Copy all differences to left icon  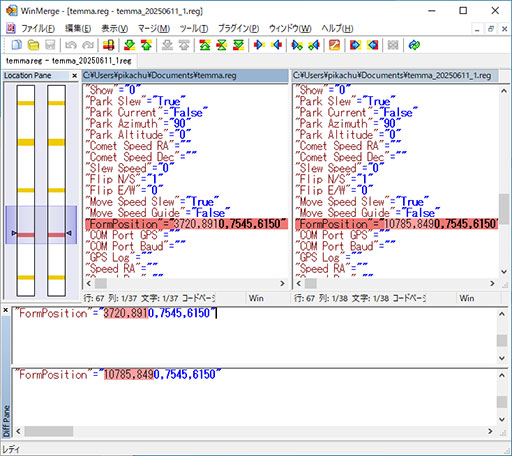[x=373, y=45]
